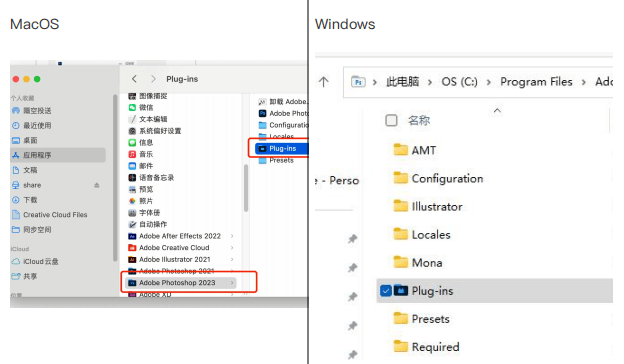Select the 语音备忘录 app
624x364 pixels.
[x=151, y=177]
